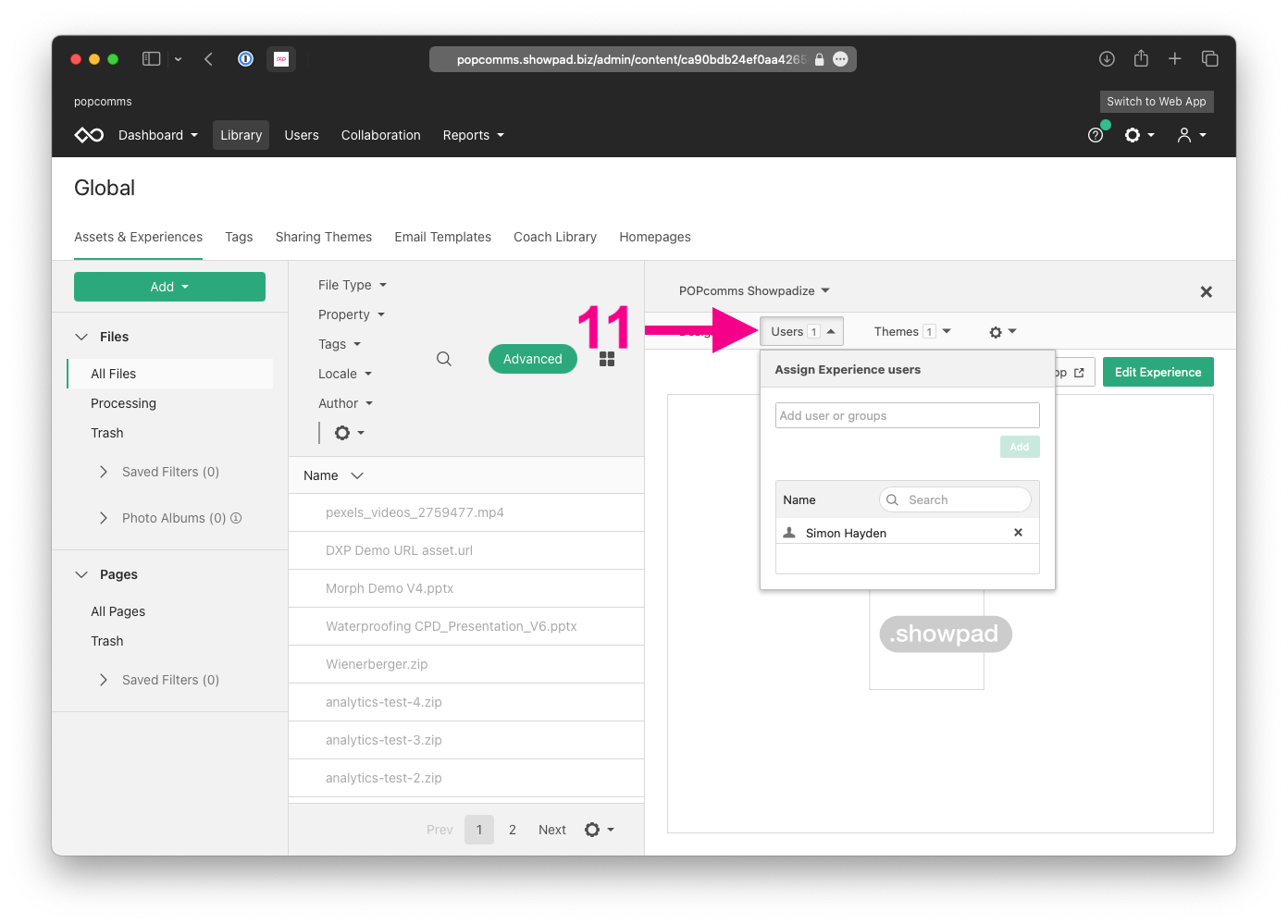This screenshot has width=1288, height=924.
Task: Open the green Add menu in the sidebar
Action: tap(169, 287)
